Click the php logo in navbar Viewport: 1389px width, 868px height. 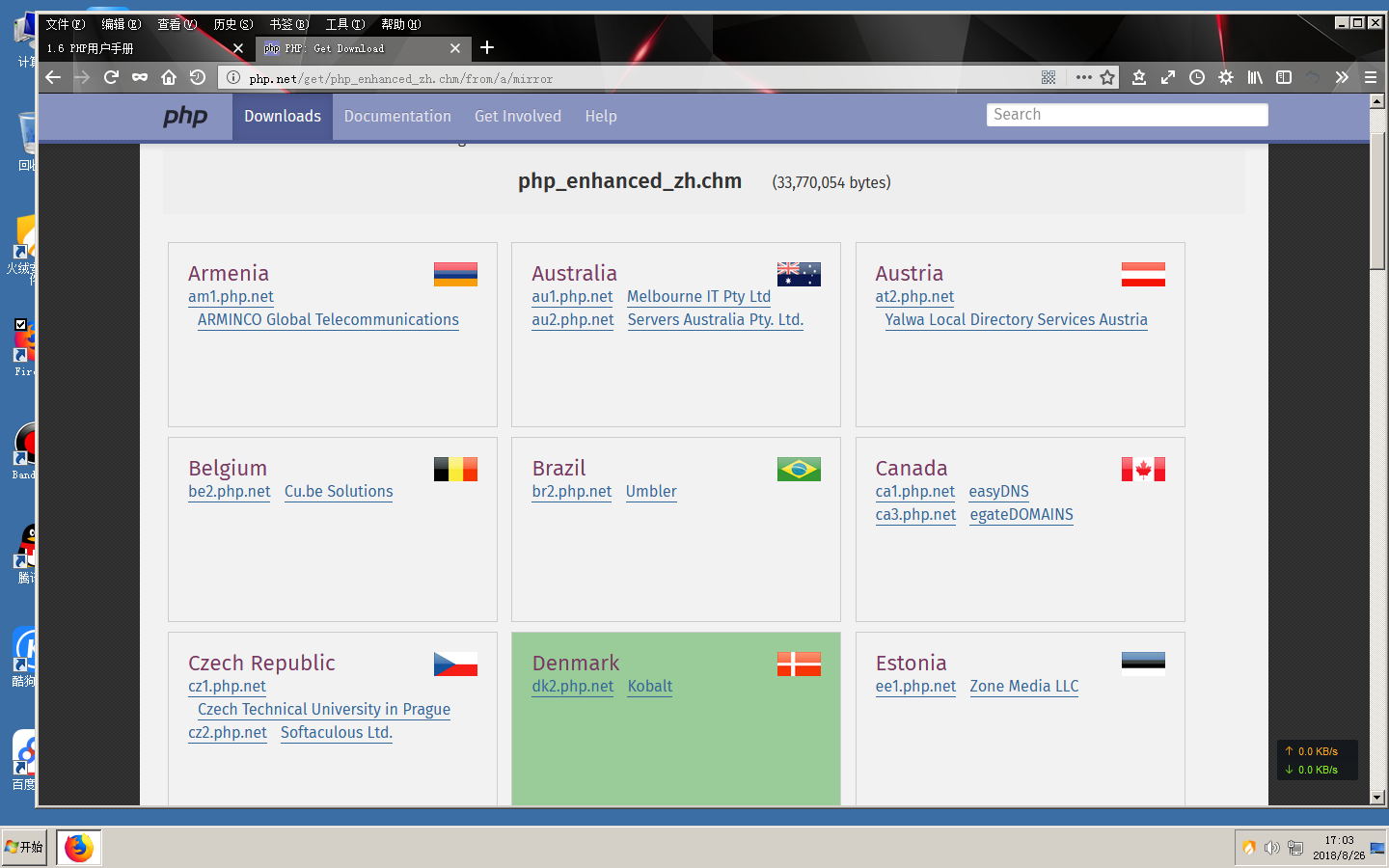(185, 117)
